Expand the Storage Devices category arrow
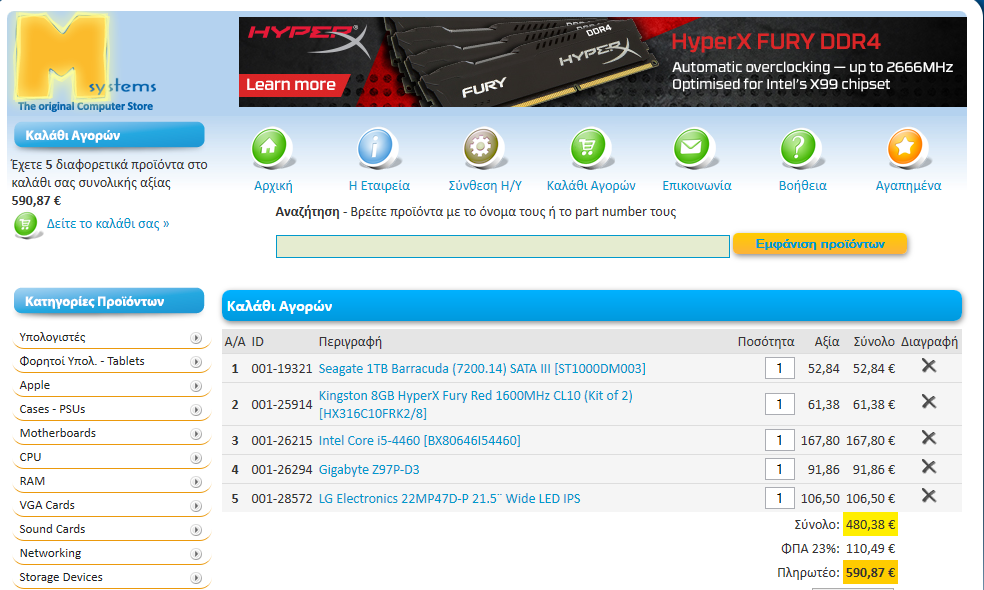The image size is (984, 590). click(x=196, y=578)
